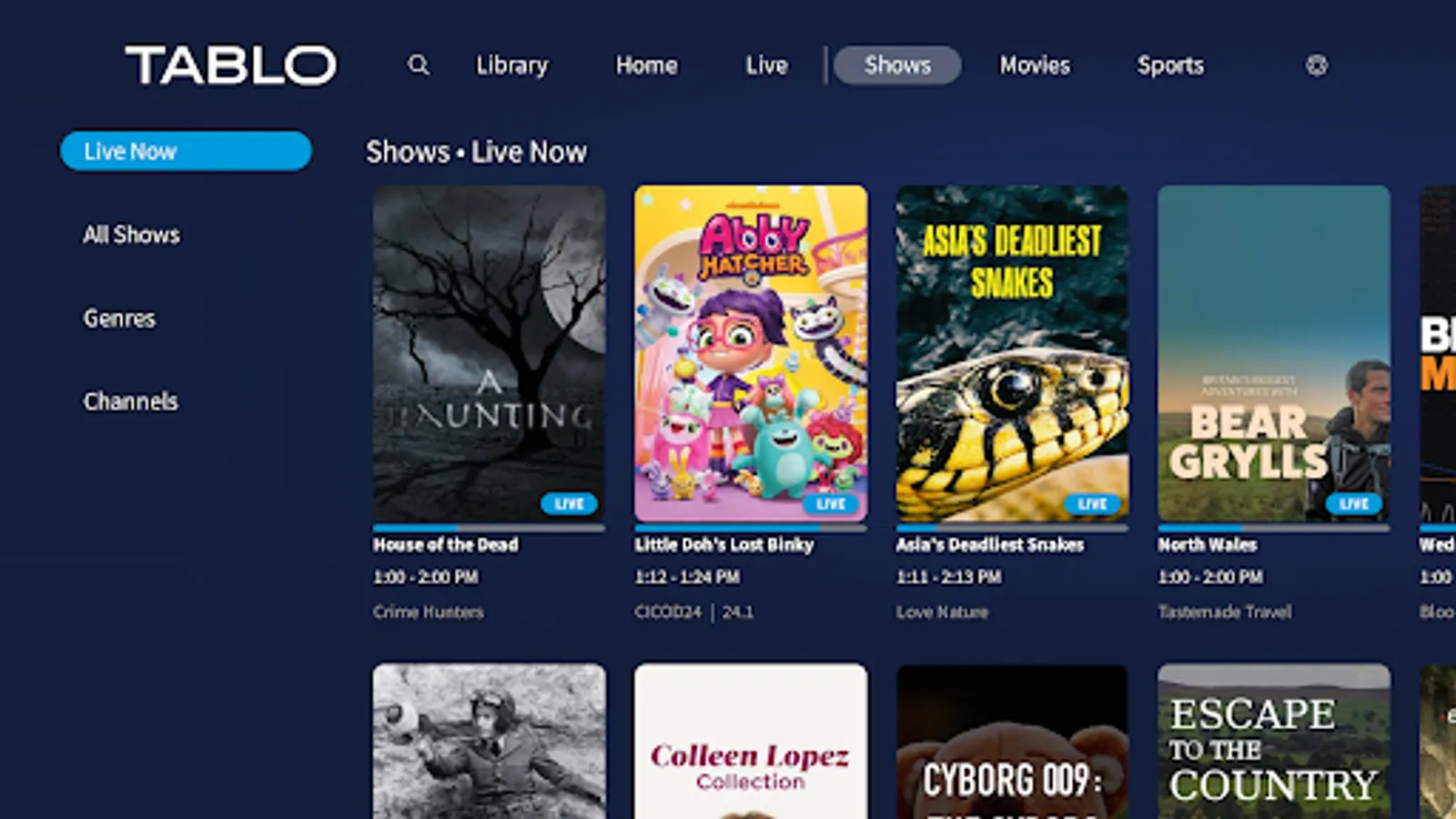Select the Shows tab
This screenshot has height=819, width=1456.
(x=897, y=66)
